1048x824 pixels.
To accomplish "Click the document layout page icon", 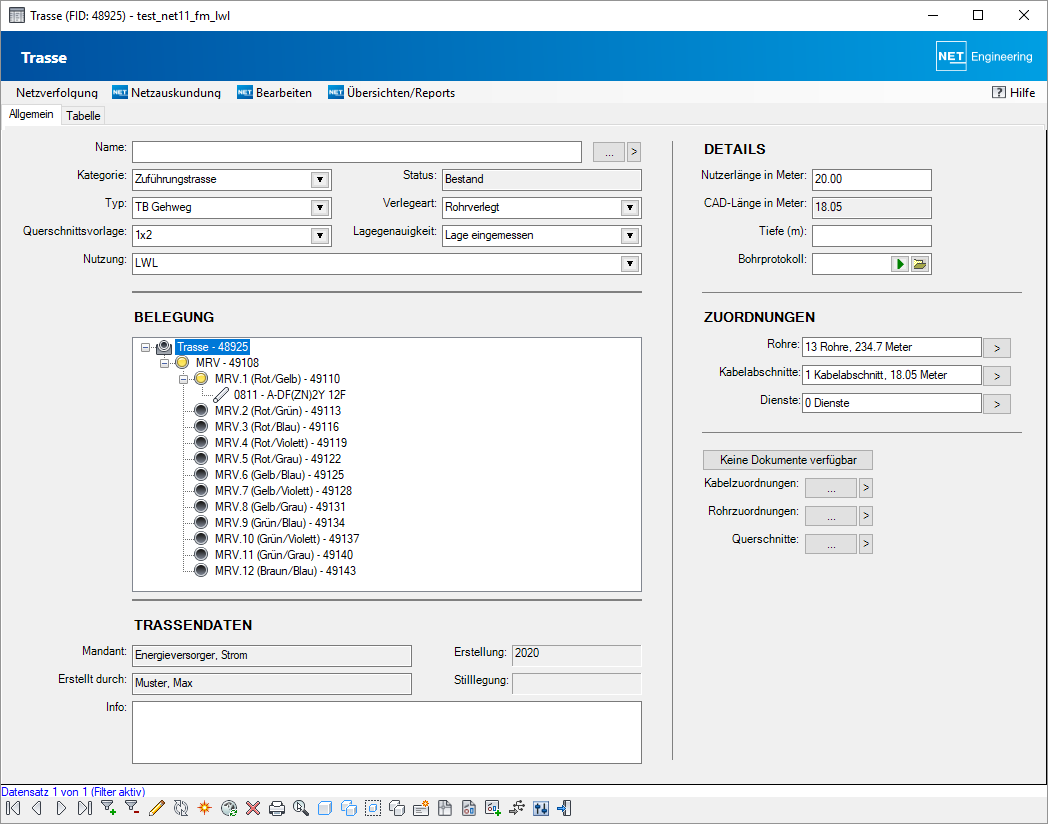I will [445, 809].
